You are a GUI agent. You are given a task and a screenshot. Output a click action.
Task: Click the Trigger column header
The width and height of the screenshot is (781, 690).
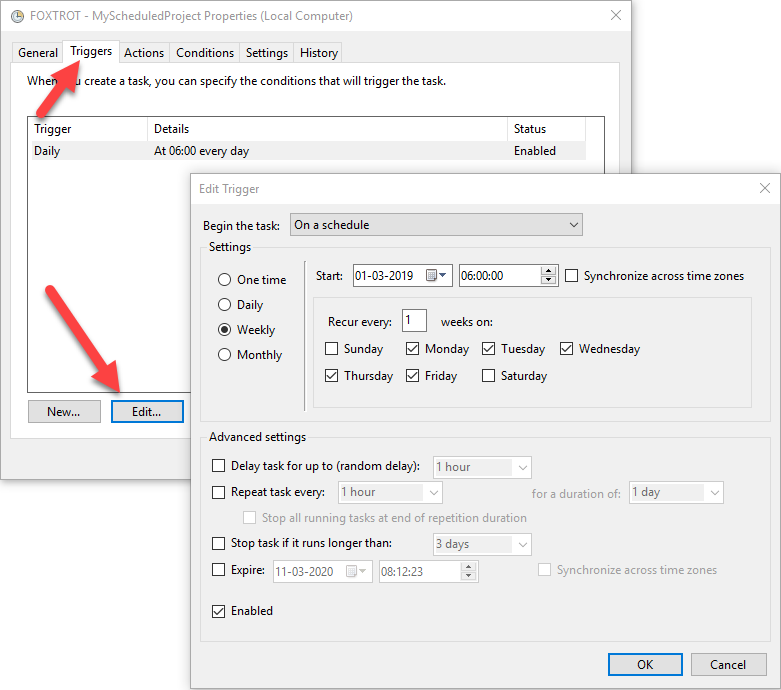(90, 129)
